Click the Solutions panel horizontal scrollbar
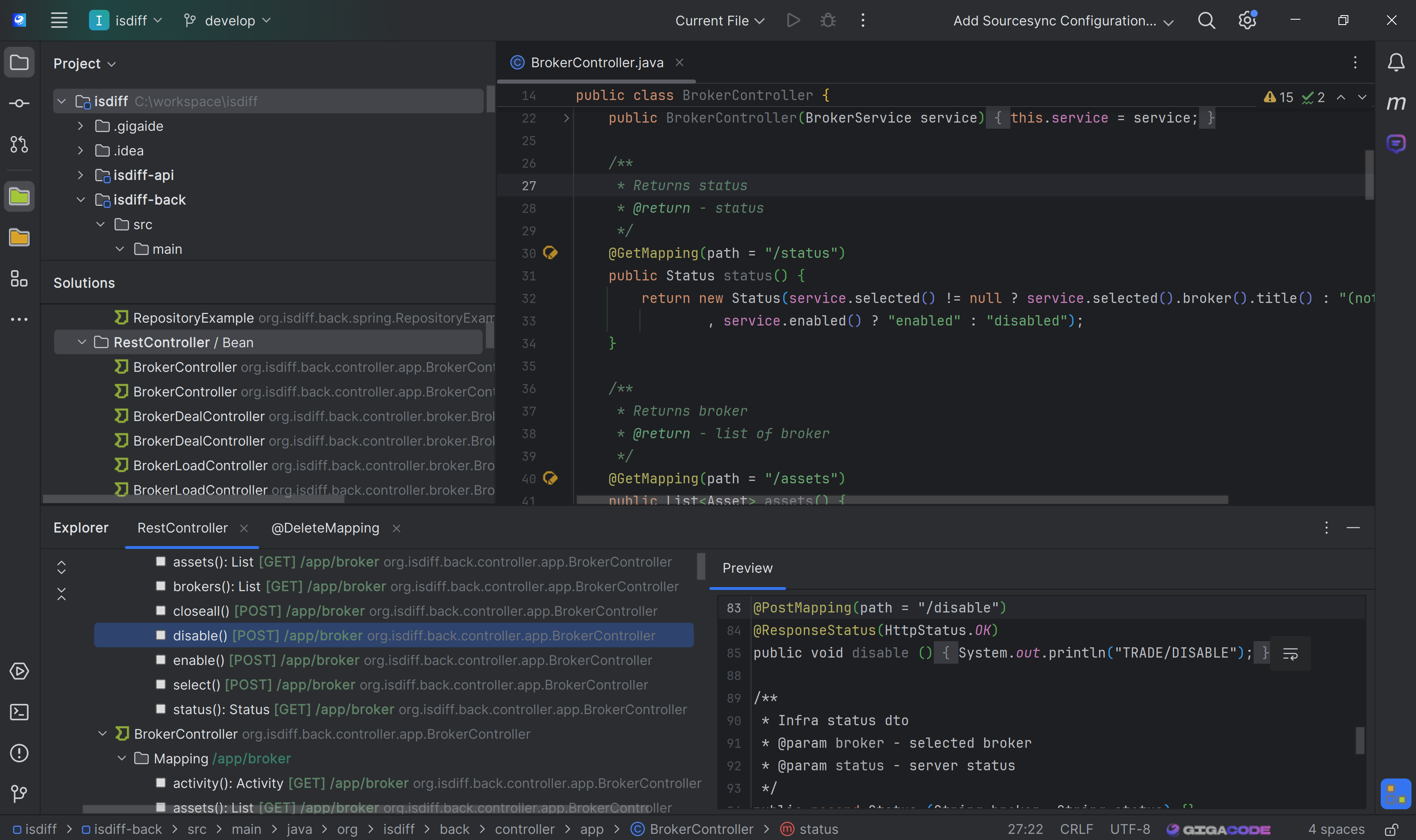The height and width of the screenshot is (840, 1416). (193, 499)
